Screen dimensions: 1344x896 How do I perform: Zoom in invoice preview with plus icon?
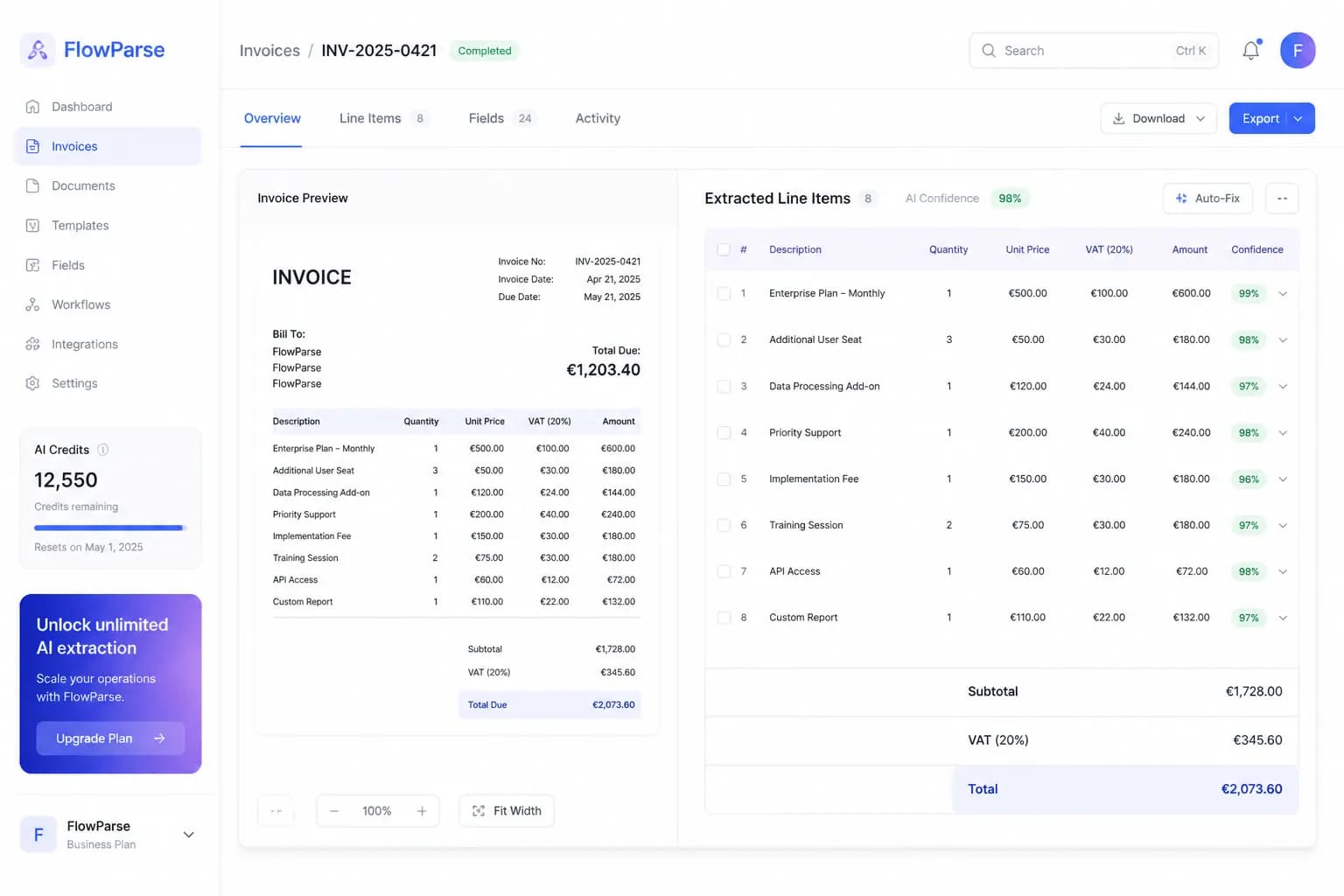tap(422, 811)
